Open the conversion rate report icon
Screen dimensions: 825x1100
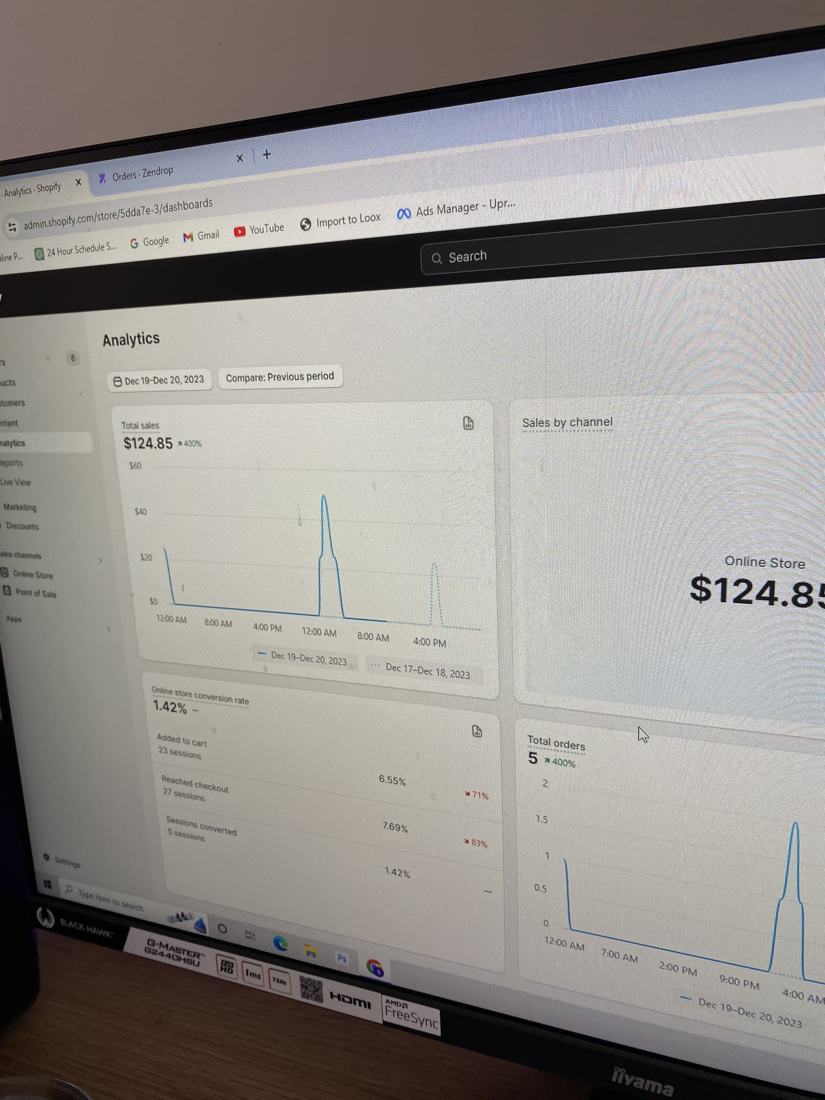pyautogui.click(x=477, y=731)
